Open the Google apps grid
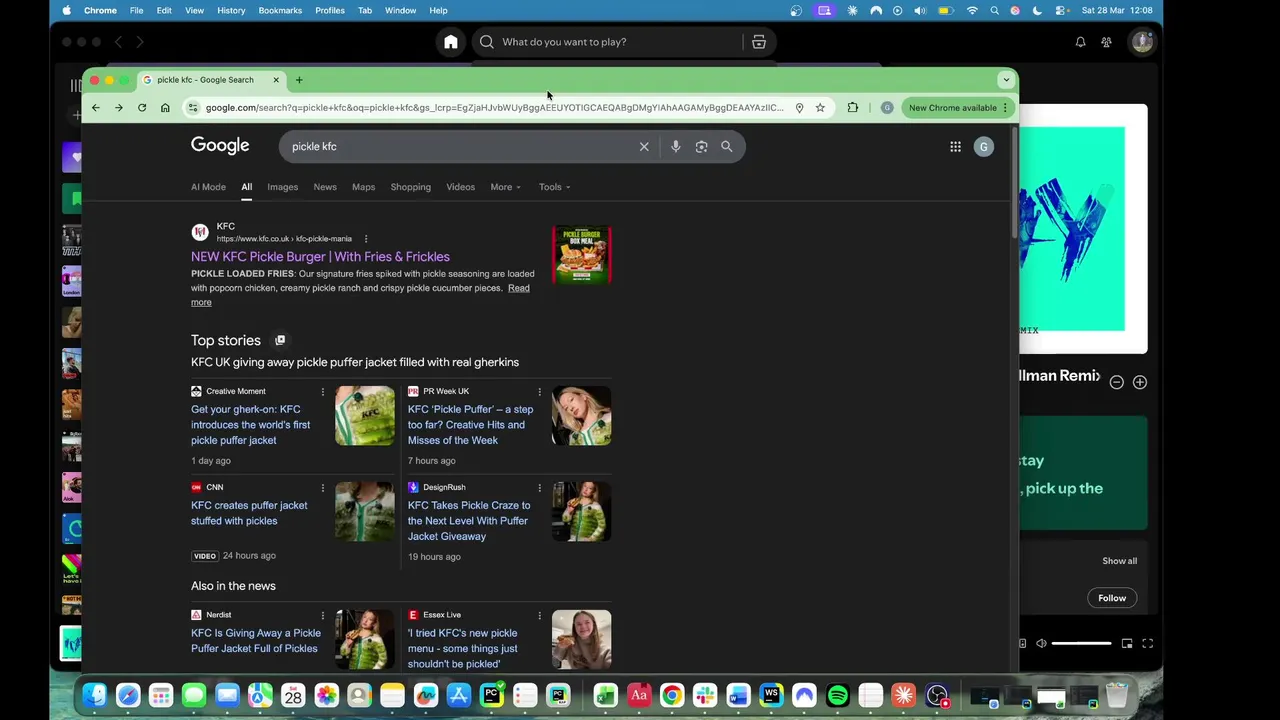1280x720 pixels. pos(955,147)
